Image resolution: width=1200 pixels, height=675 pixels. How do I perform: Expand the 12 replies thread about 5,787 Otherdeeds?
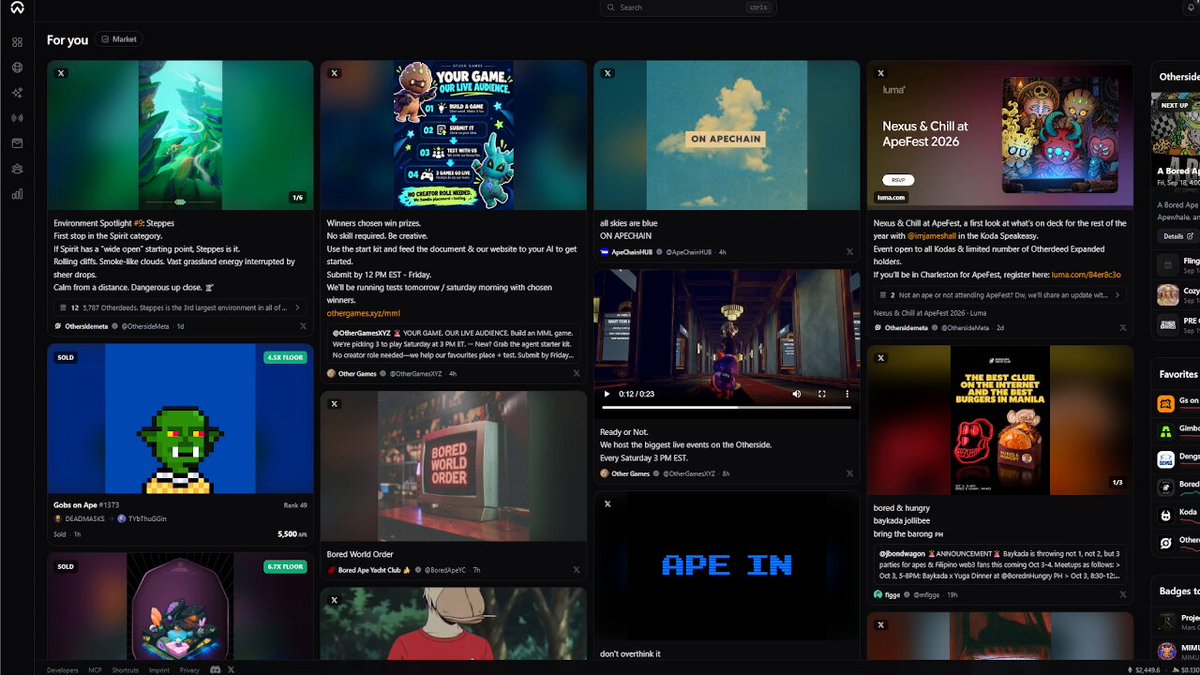coord(180,308)
